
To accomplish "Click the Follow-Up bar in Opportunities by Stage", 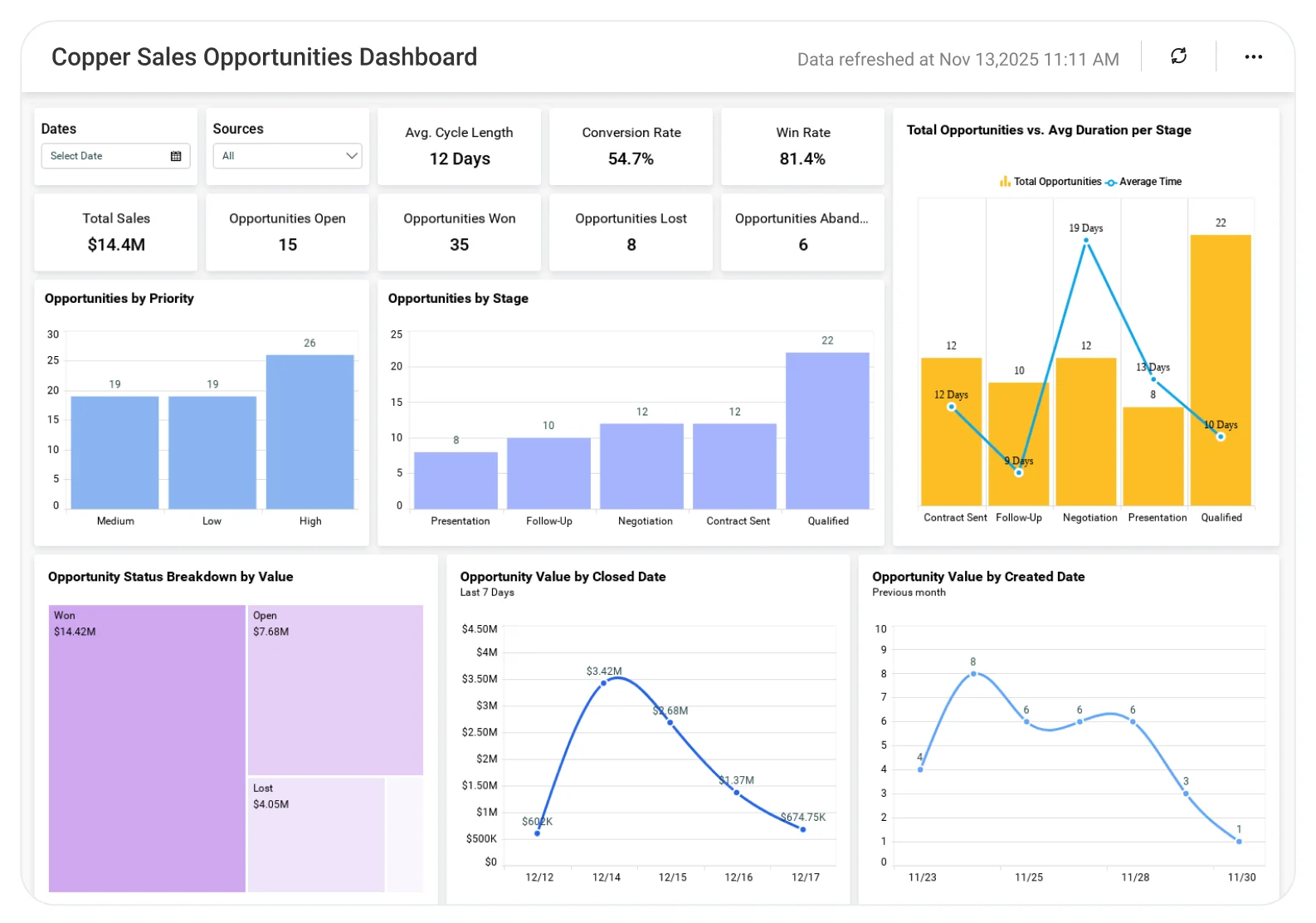I will point(548,473).
